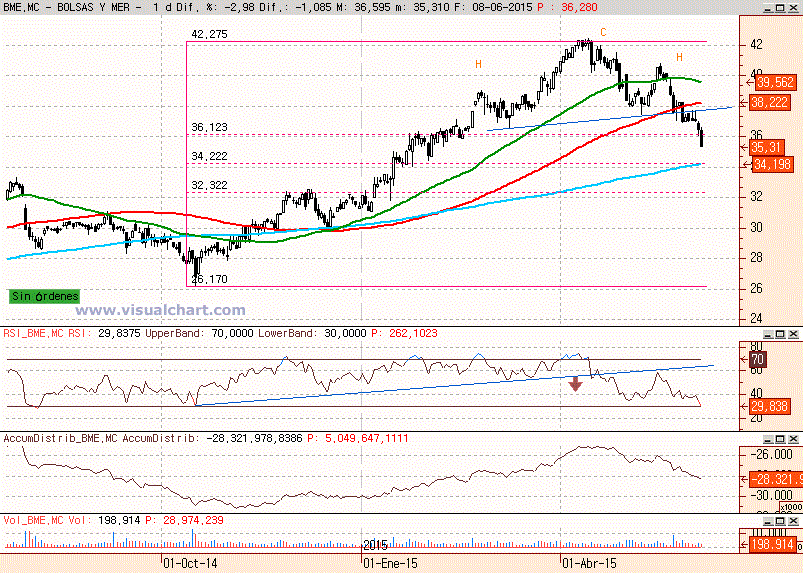Click the 'AccumDistrib_BME.MC AccumDistrib:' title
The image size is (803, 573).
(101, 438)
